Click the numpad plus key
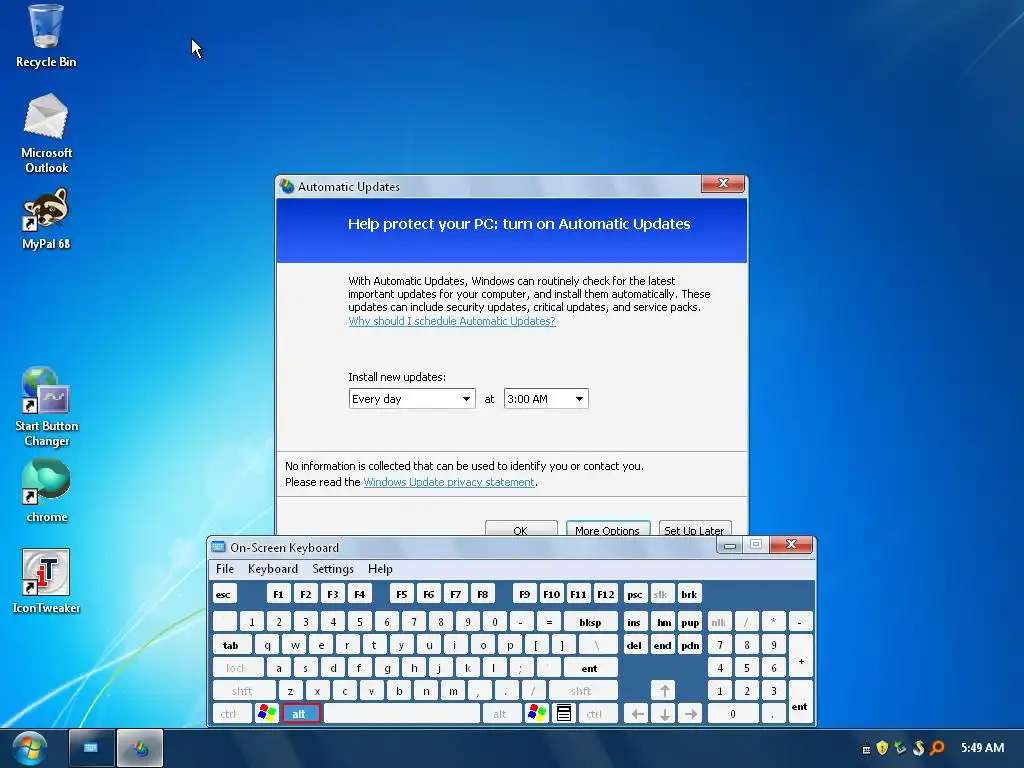Screen dimensions: 1024x768 801,656
